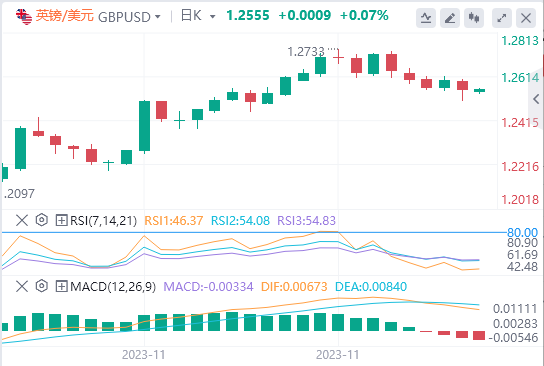Toggle the RSI panel expand plus box

[61, 220]
